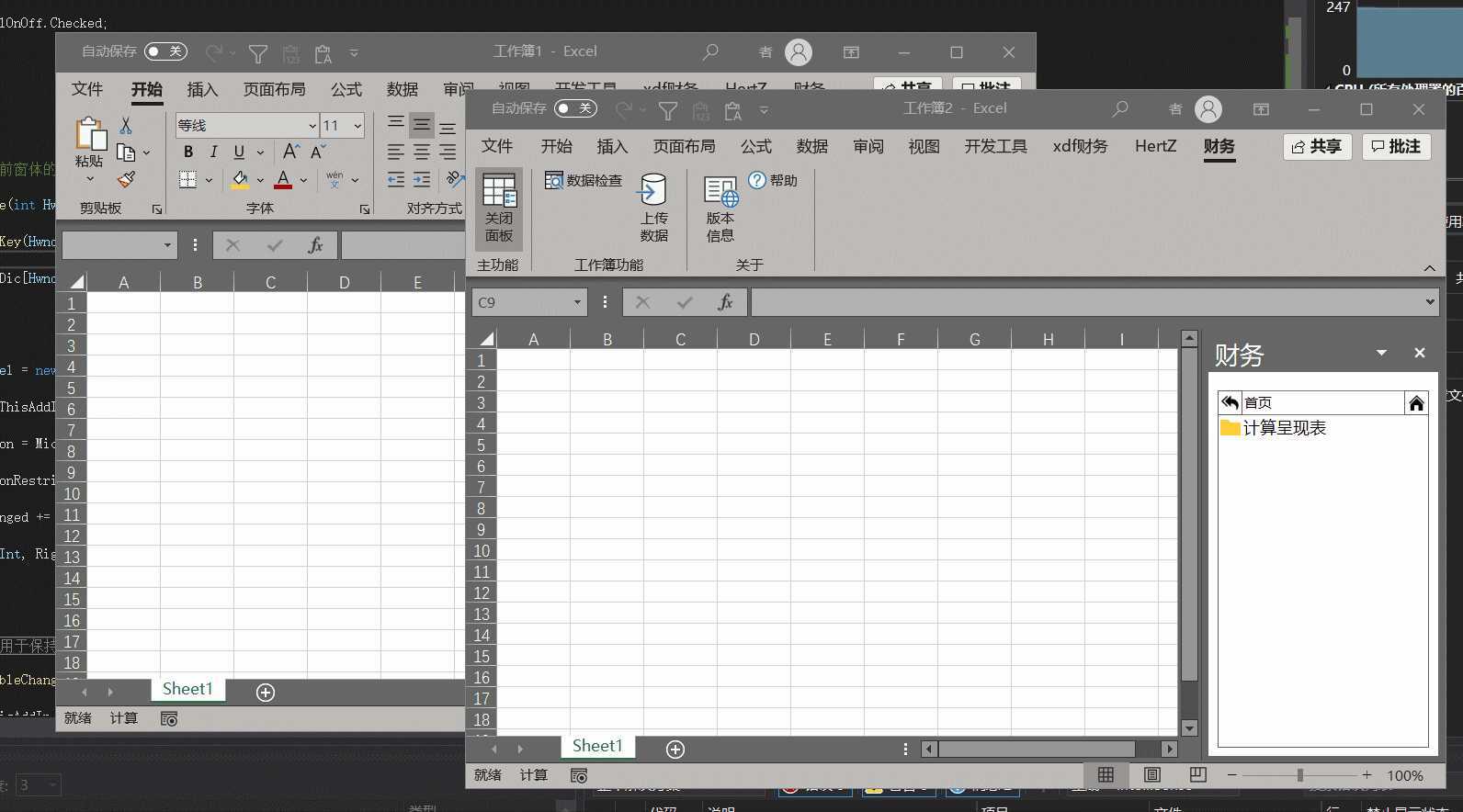Expand formula bar in 工作簿2
Screen dimensions: 1463x812
click(1430, 302)
